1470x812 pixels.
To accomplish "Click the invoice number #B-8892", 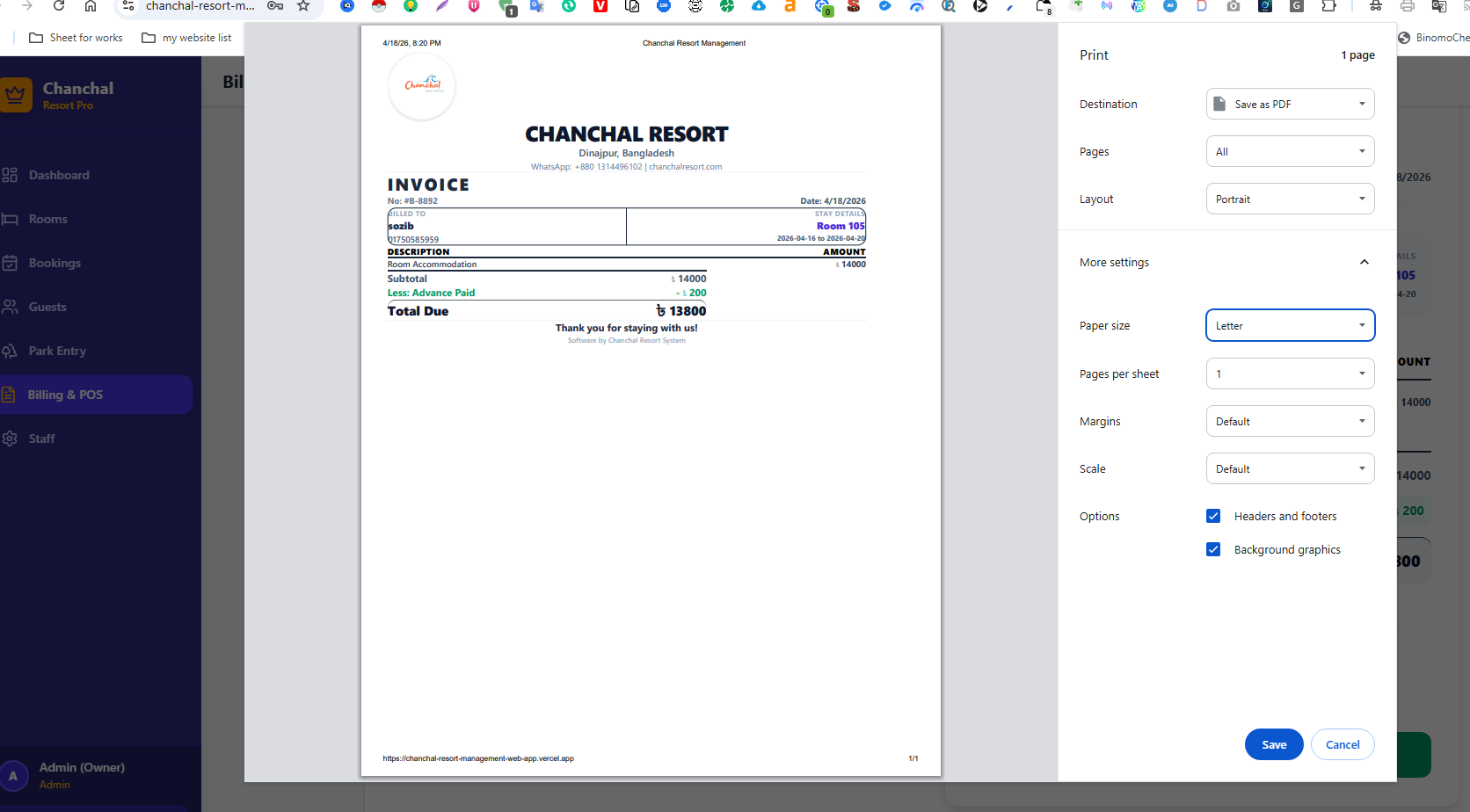I will (x=412, y=201).
